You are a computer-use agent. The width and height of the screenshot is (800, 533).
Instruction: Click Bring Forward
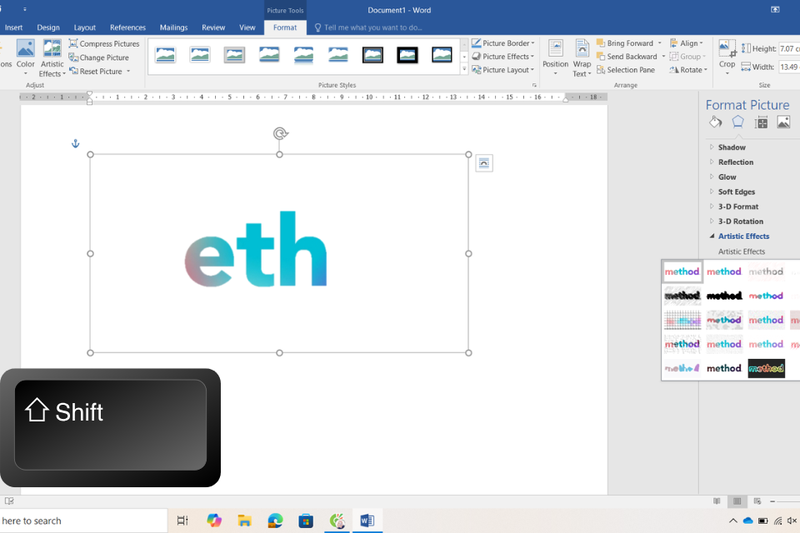625,43
